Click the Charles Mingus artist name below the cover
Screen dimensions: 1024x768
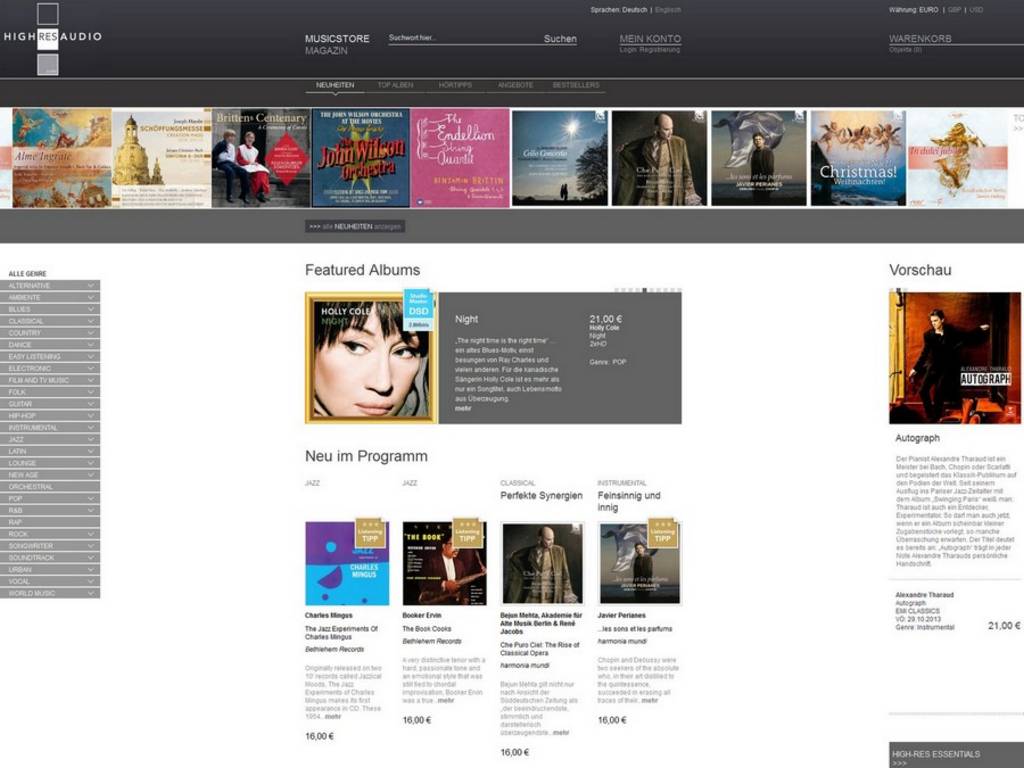coord(328,615)
